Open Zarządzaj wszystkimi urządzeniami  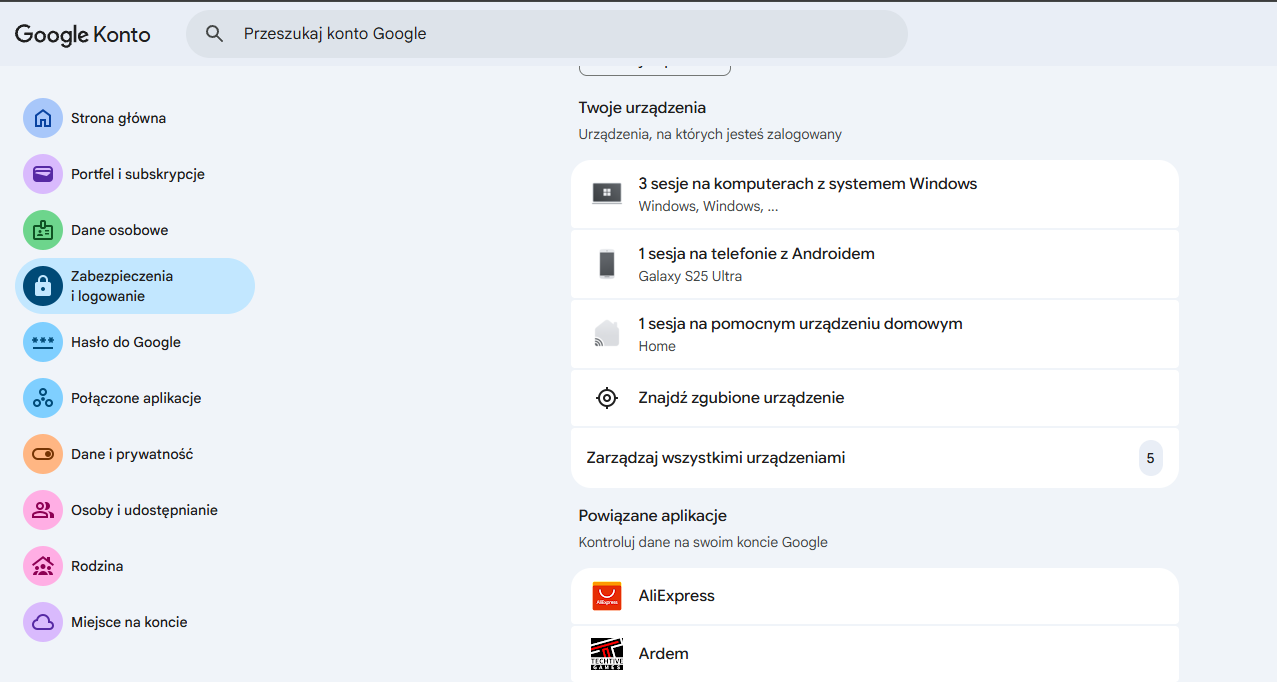tap(875, 458)
